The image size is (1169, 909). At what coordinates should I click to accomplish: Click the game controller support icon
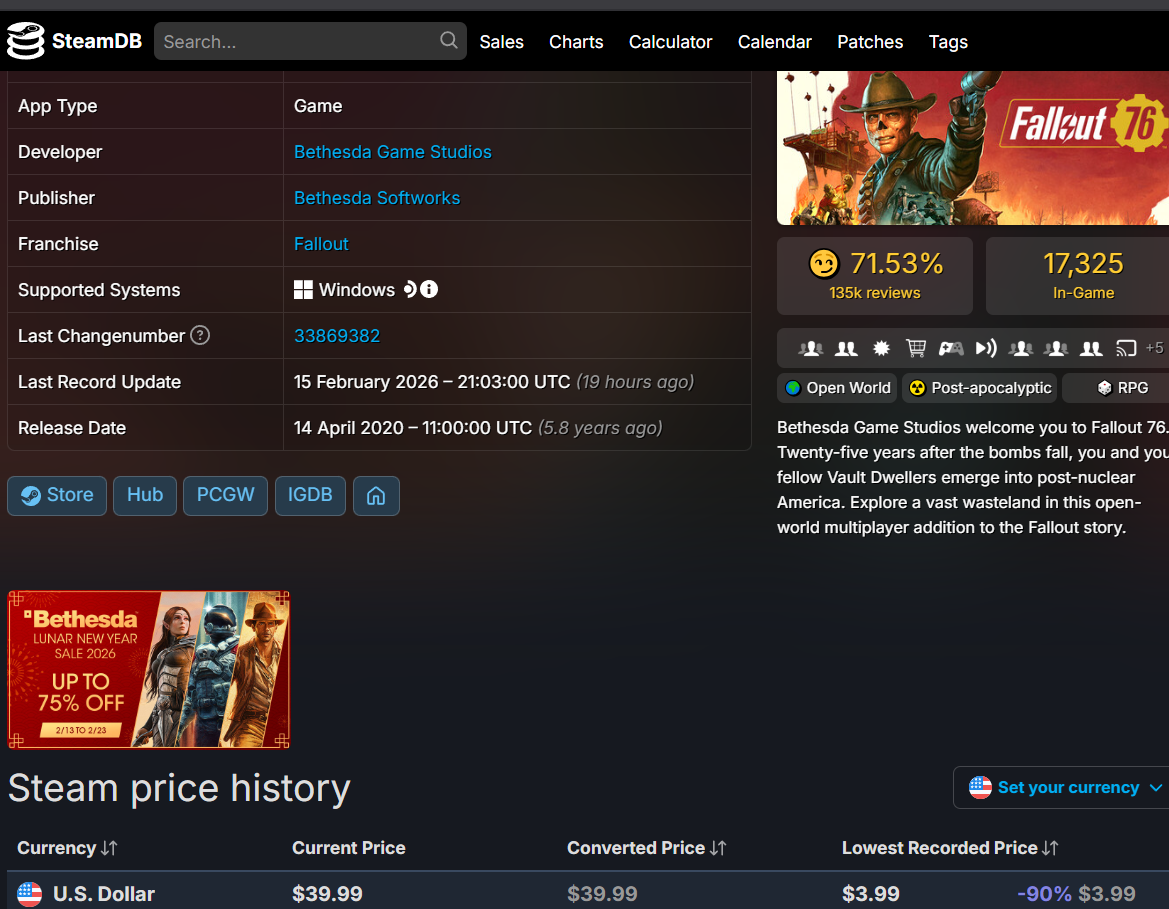pyautogui.click(x=951, y=348)
